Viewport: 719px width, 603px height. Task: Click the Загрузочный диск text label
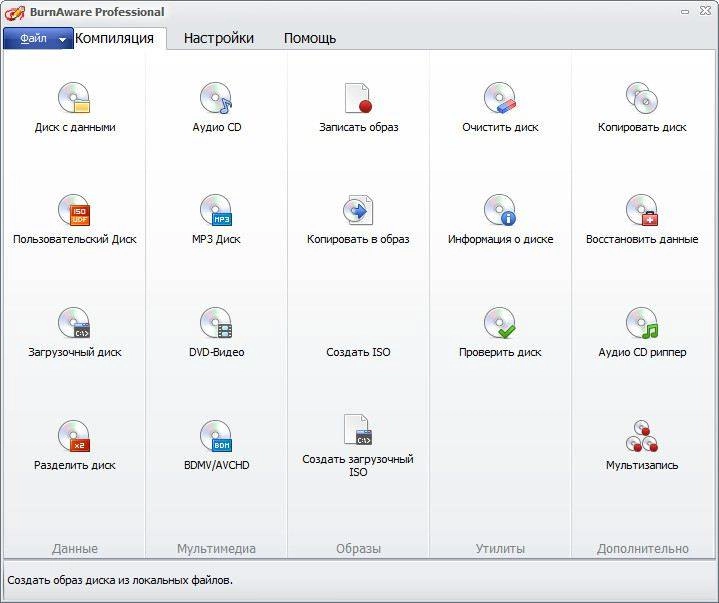[75, 352]
